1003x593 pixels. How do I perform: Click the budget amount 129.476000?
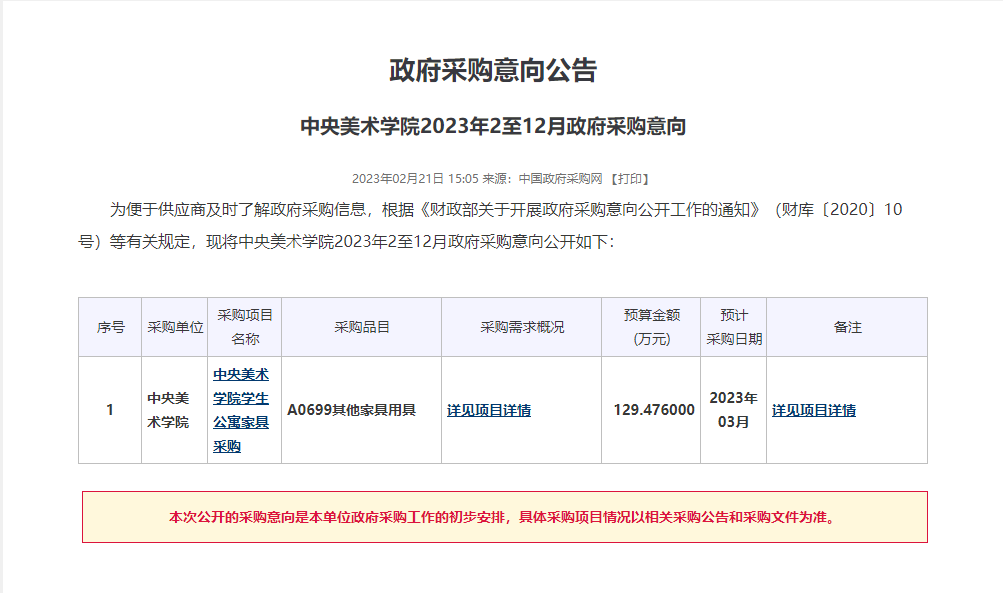(654, 410)
